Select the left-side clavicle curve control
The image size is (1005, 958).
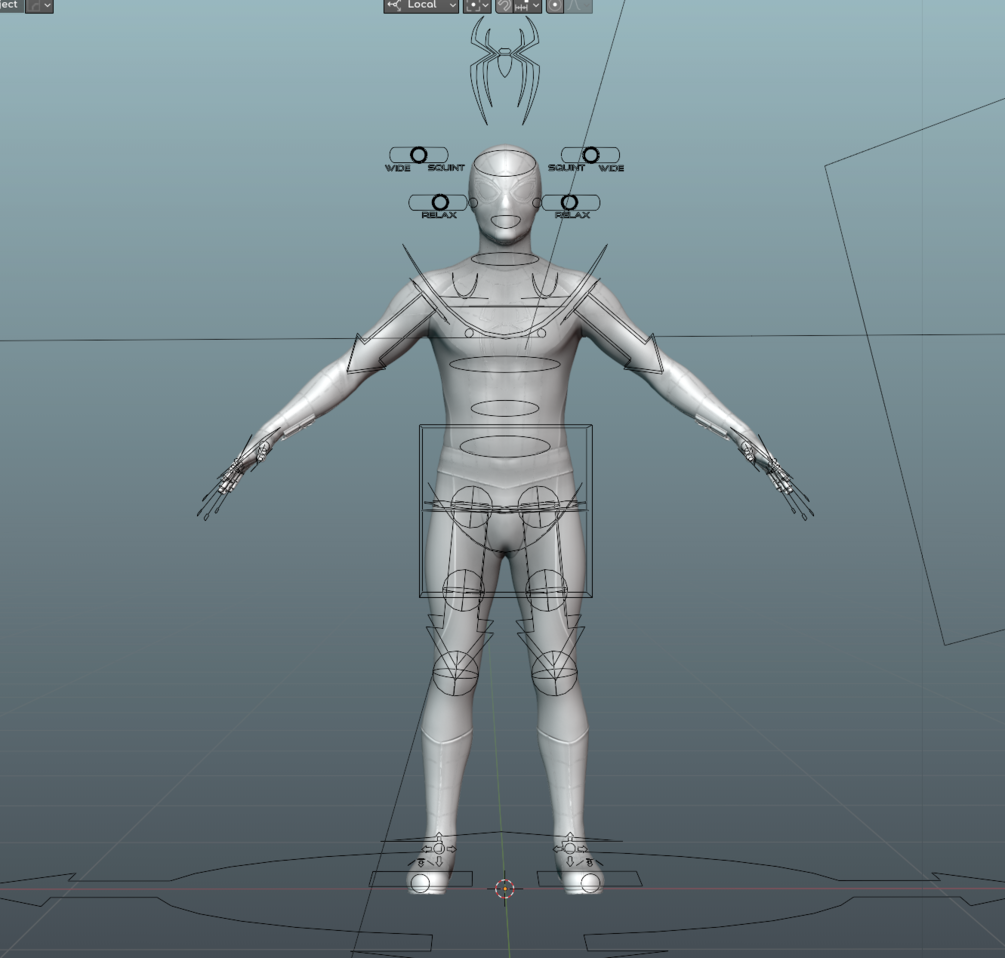[465, 286]
